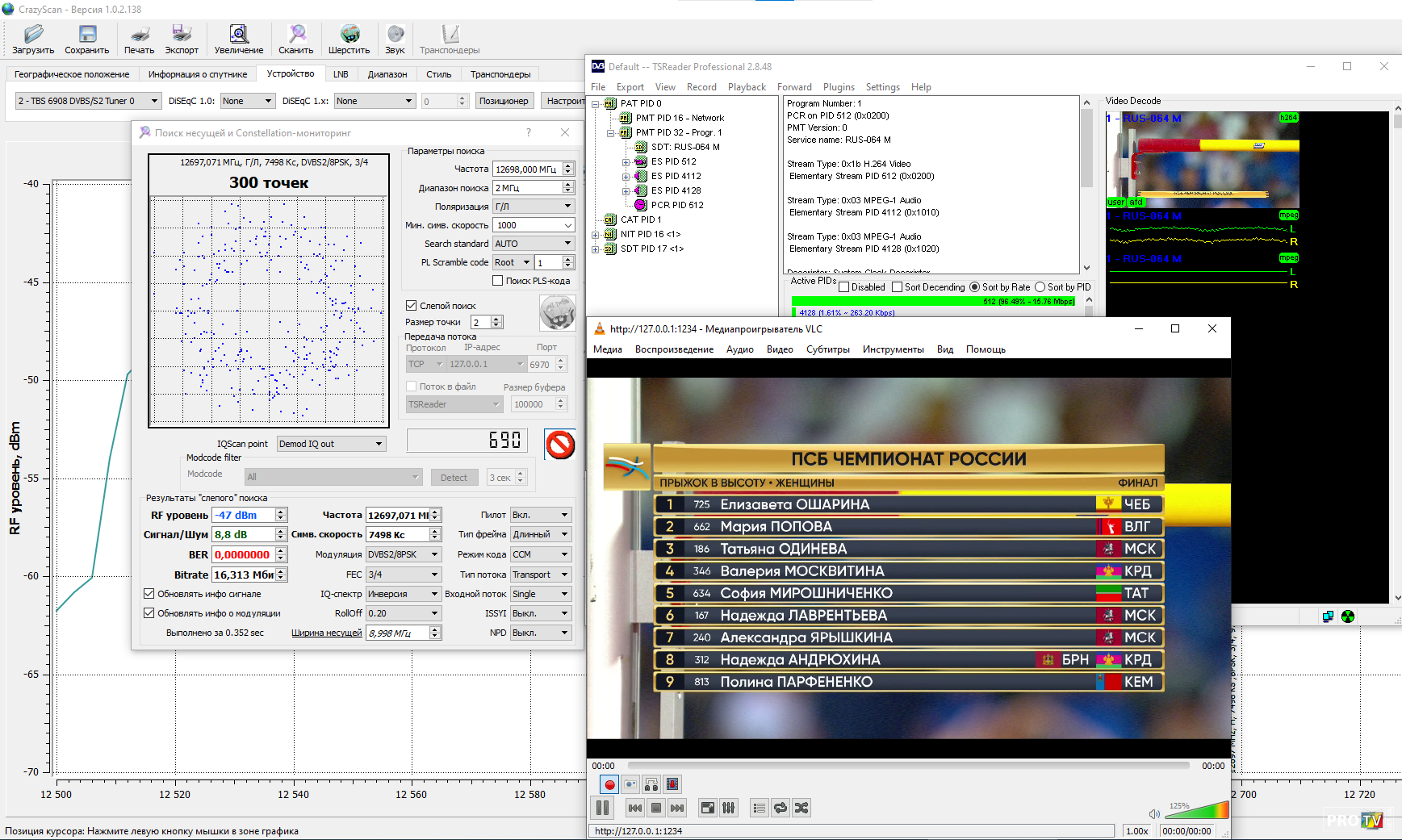Image resolution: width=1402 pixels, height=840 pixels.
Task: Select the Sort by PID radio button
Action: [x=1040, y=287]
